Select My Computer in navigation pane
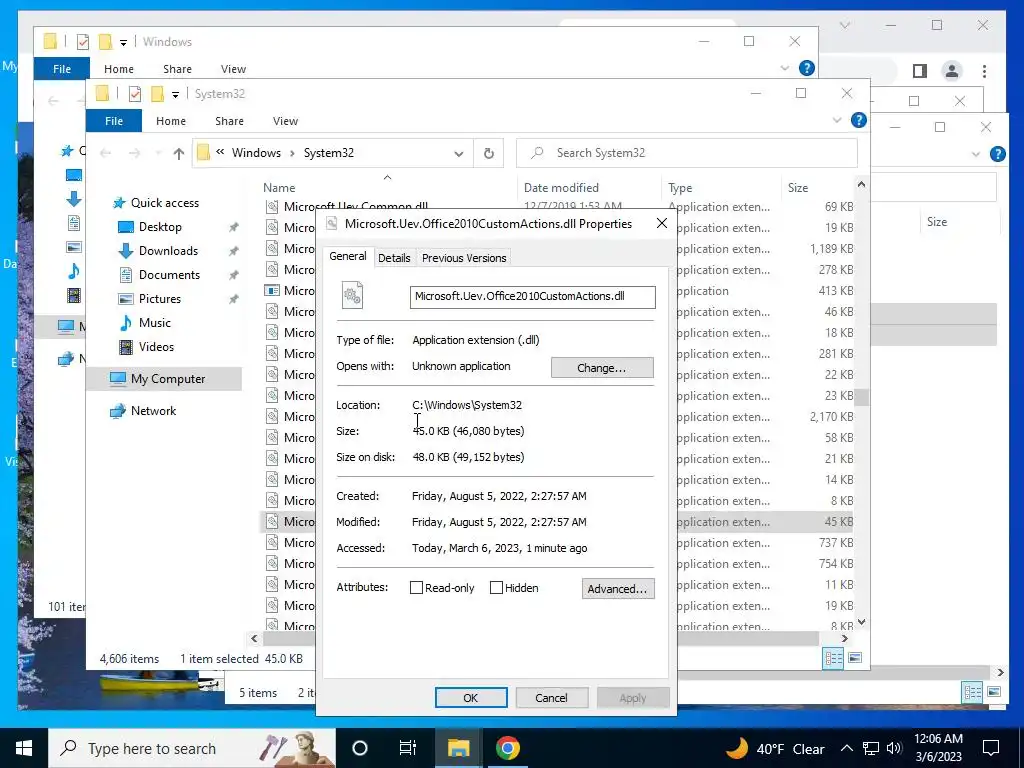This screenshot has width=1024, height=768. click(x=164, y=379)
